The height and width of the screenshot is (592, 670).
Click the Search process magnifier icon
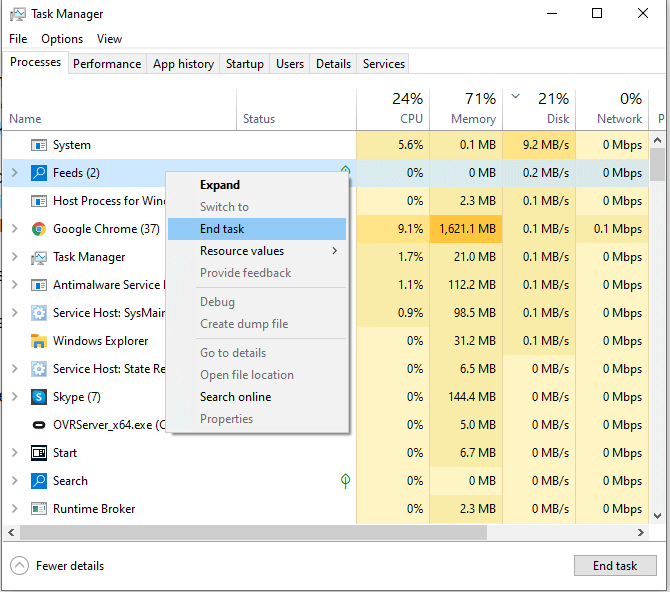(x=39, y=481)
